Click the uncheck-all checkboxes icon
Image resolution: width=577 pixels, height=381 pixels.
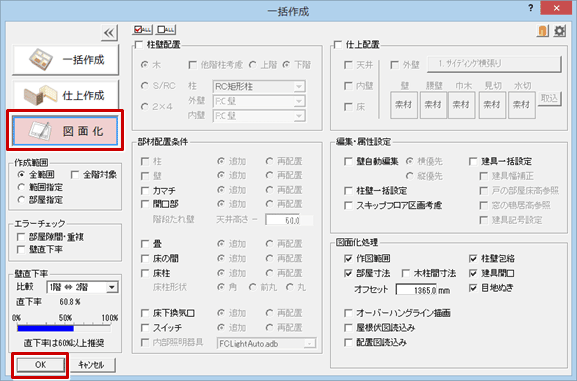(x=166, y=30)
